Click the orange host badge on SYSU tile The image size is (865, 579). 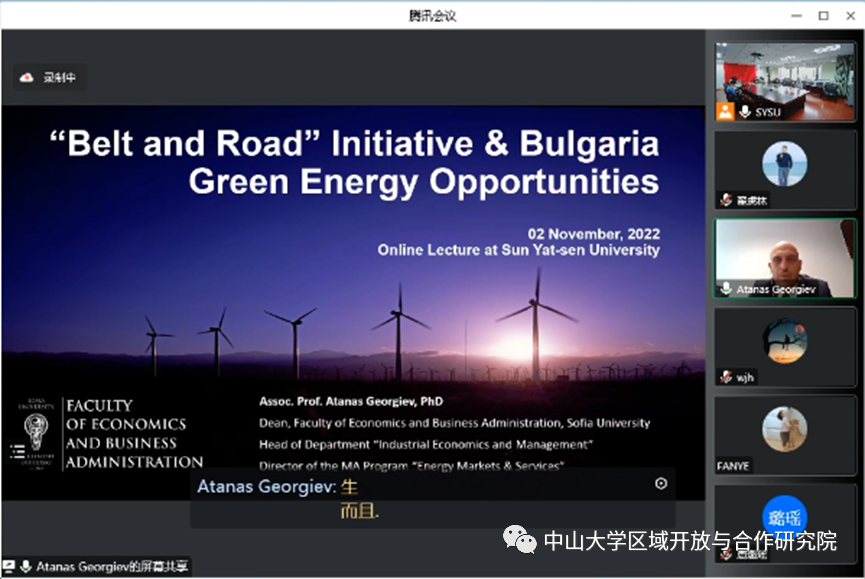[725, 111]
